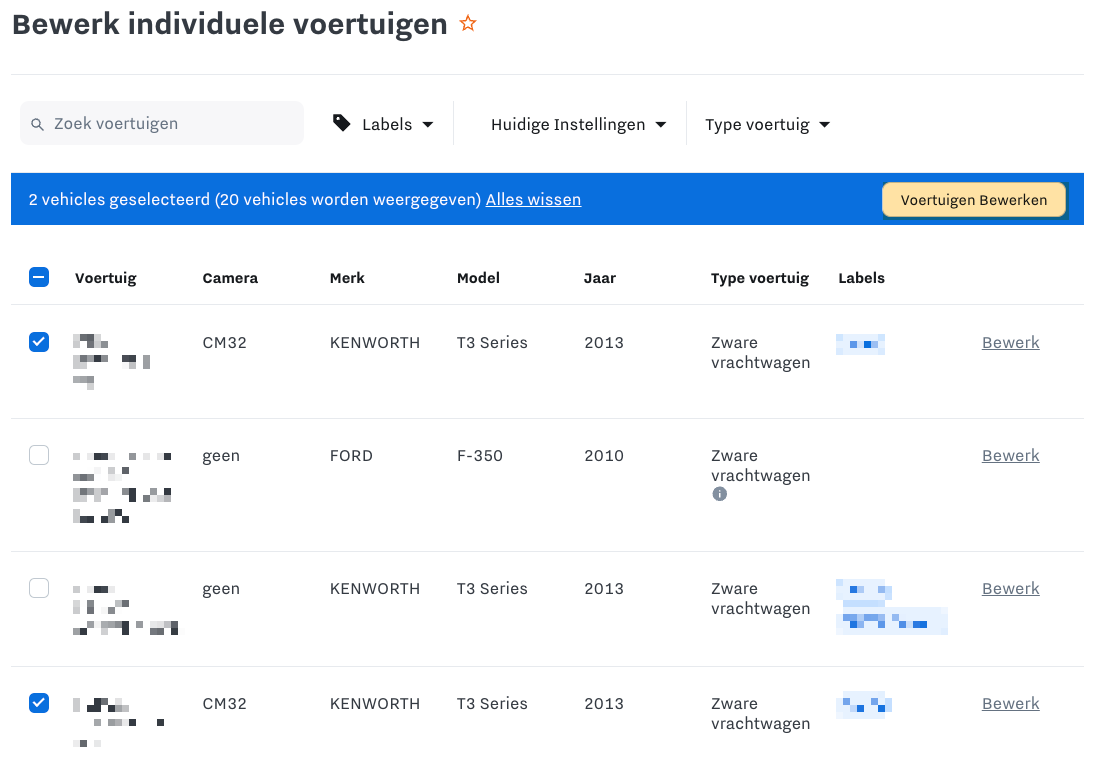Image resolution: width=1095 pixels, height=771 pixels.
Task: Click the Voertuig column header
Action: click(x=105, y=278)
